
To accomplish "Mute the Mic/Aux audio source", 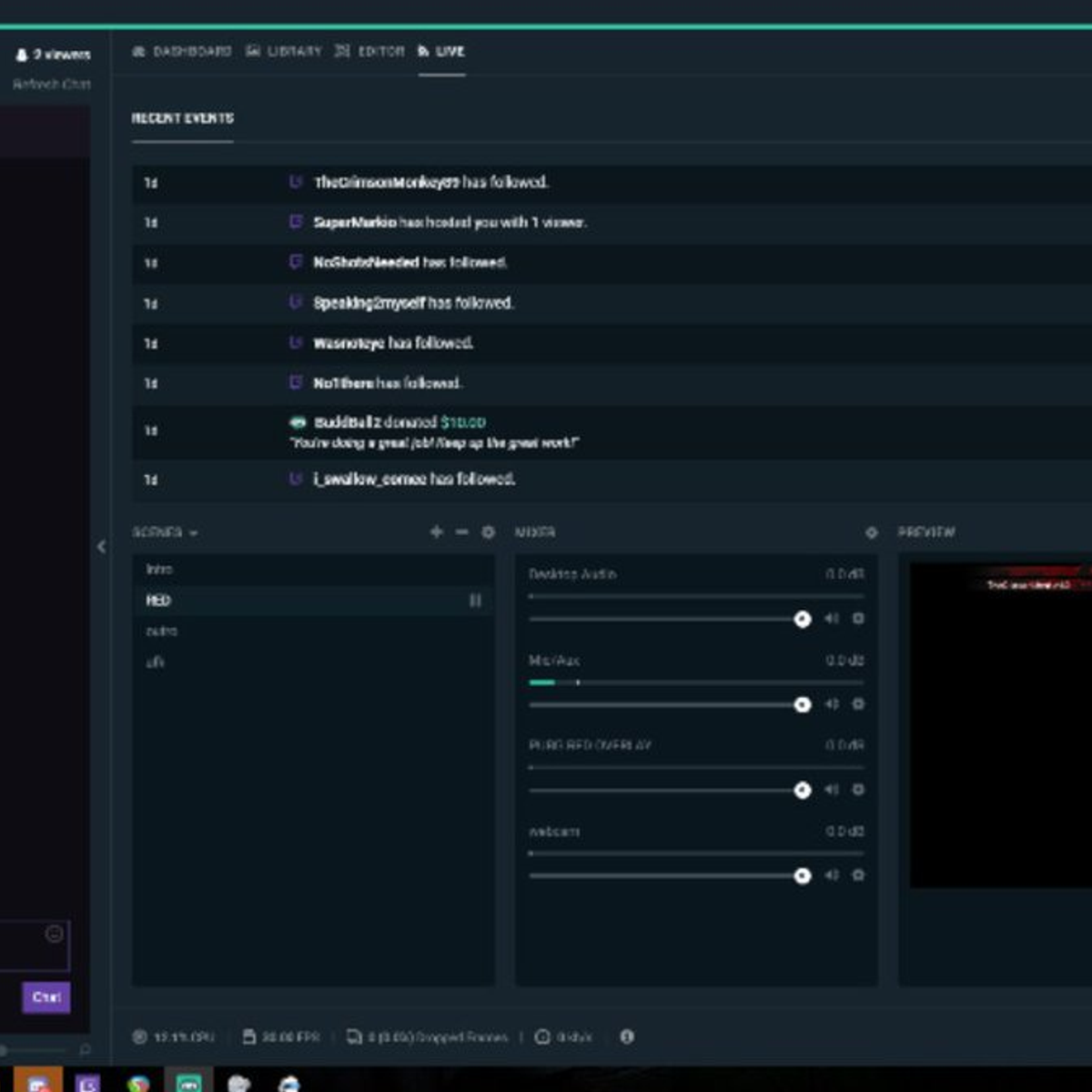I will coord(829,703).
